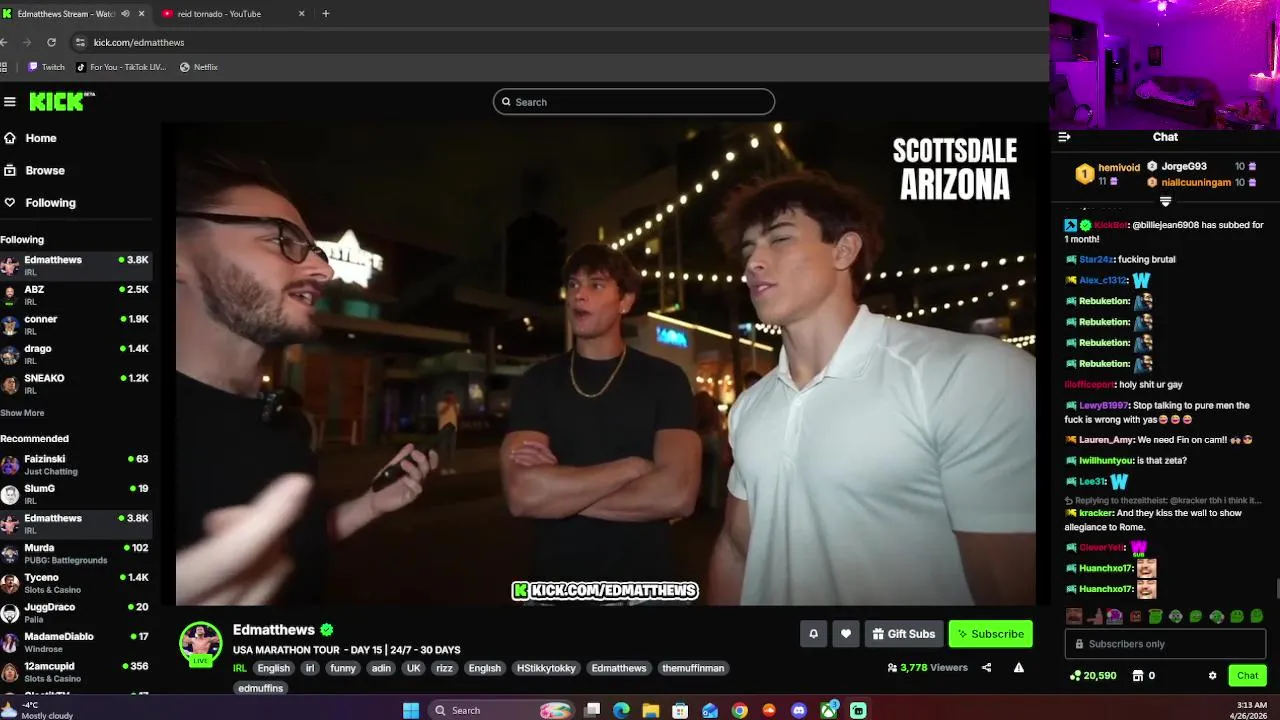Click the Subscribers only chat input
Screen dimensions: 1280x720
tap(1165, 644)
